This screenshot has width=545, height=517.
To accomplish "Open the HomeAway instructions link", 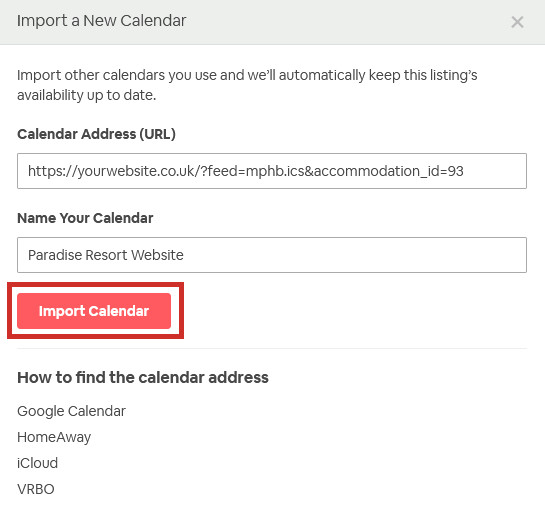I will pyautogui.click(x=54, y=437).
